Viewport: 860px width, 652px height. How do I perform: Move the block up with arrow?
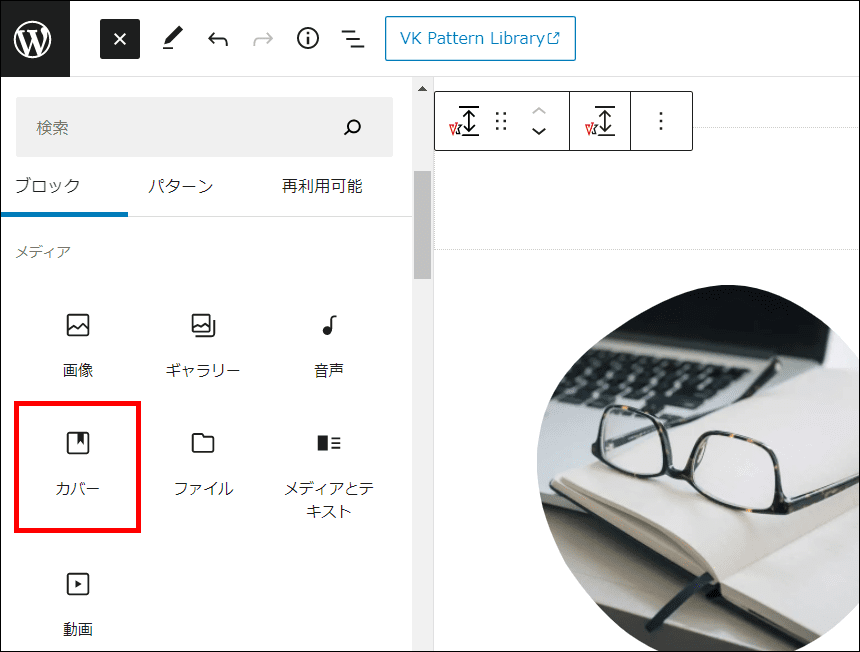539,111
